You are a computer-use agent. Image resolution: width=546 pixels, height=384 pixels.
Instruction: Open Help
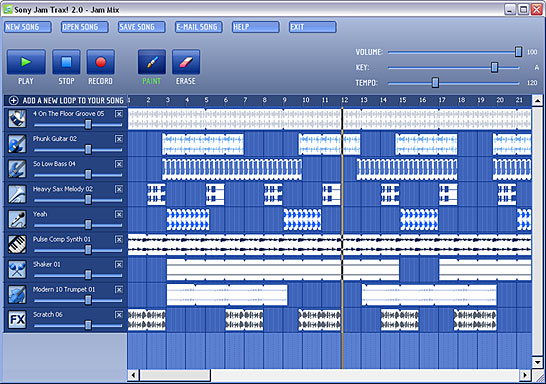(x=256, y=27)
